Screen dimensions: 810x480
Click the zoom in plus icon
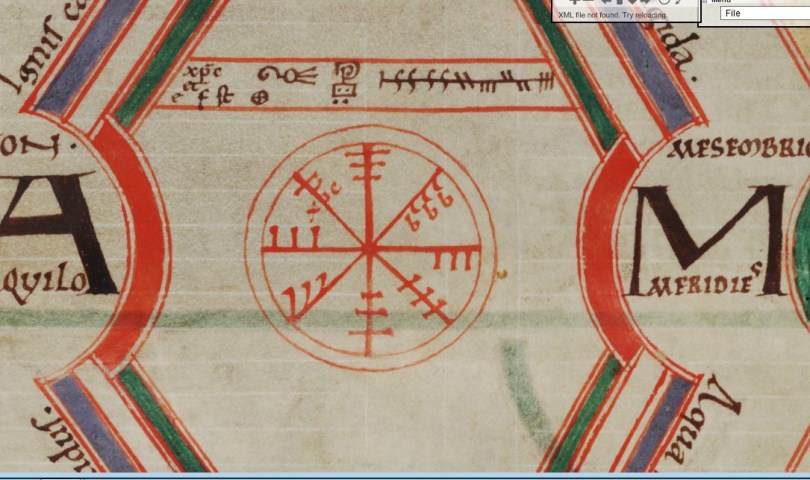573,3
